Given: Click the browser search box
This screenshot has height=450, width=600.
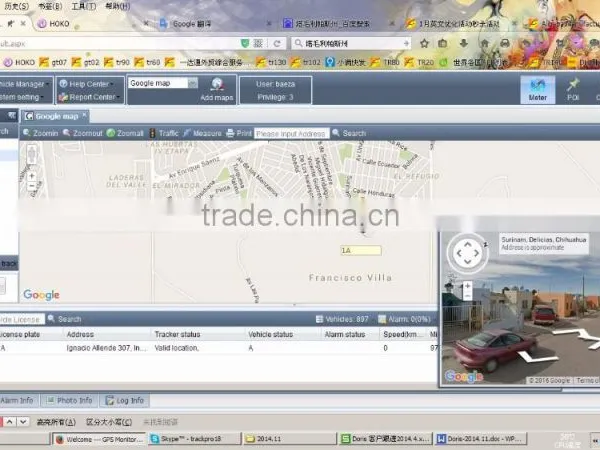Looking at the screenshot, I should tap(352, 43).
